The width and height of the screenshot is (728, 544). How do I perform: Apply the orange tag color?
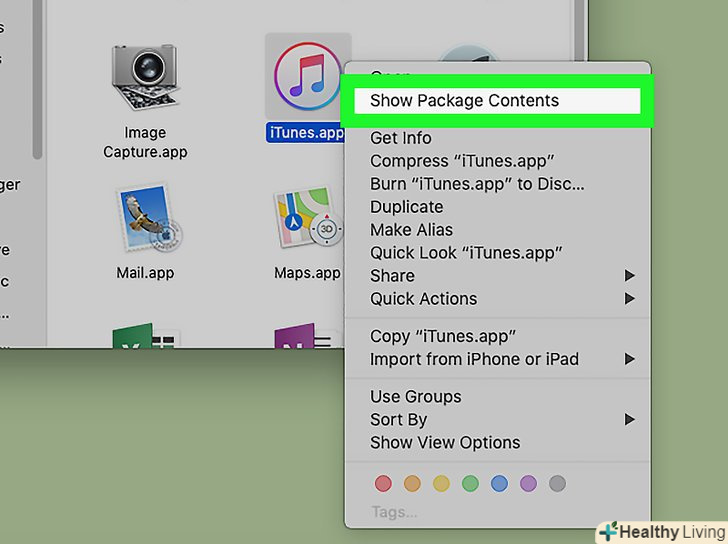click(412, 484)
